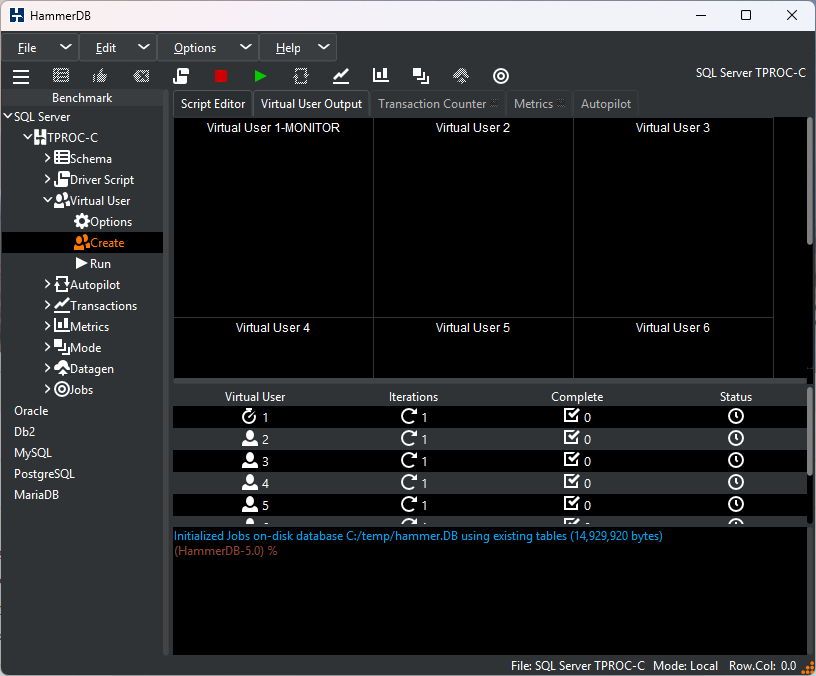Click the hamburger menu icon in the toolbar
Image resolution: width=816 pixels, height=676 pixels.
(x=21, y=76)
